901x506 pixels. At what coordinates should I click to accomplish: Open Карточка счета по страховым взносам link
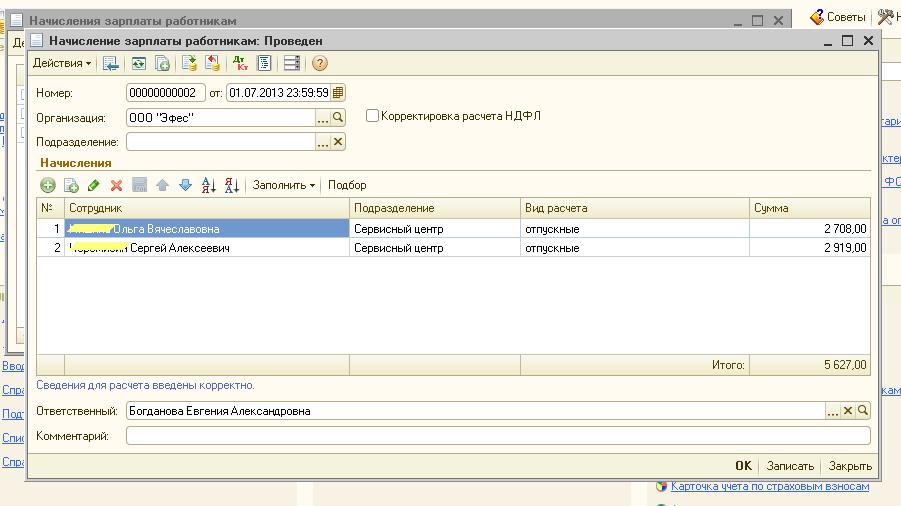[x=770, y=486]
